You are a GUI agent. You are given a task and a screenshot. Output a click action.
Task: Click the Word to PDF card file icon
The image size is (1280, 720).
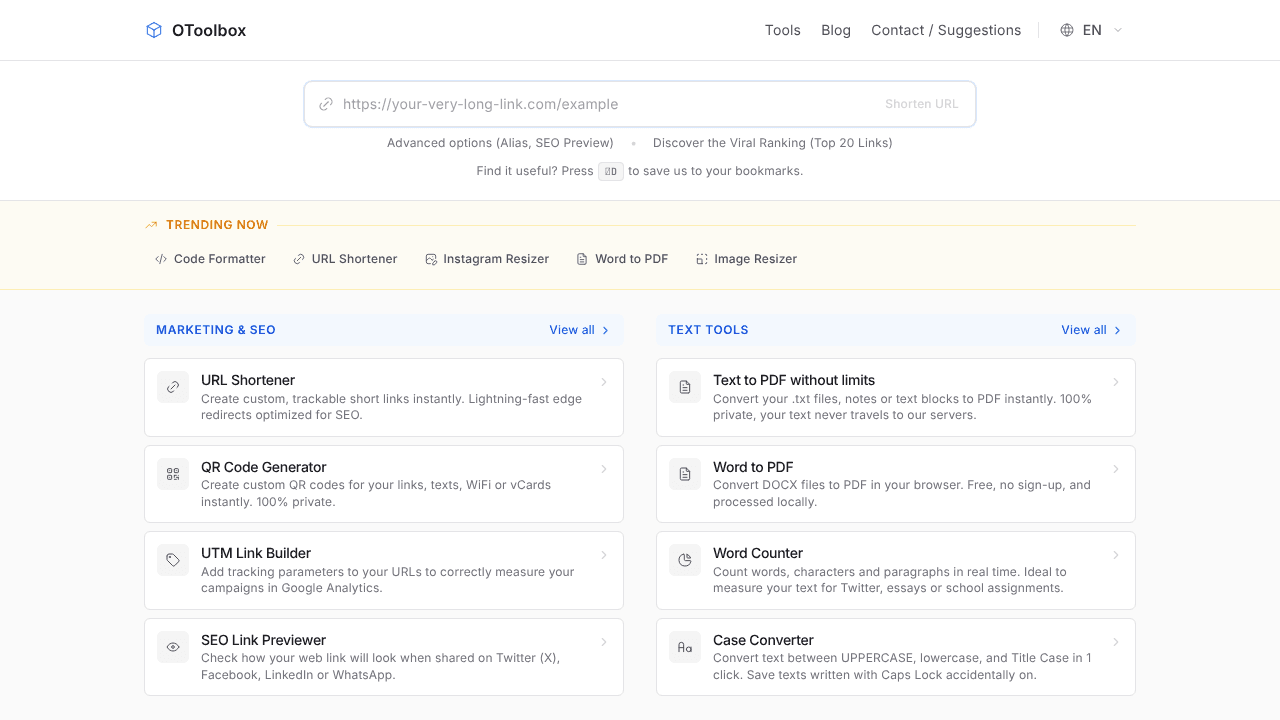tap(685, 474)
